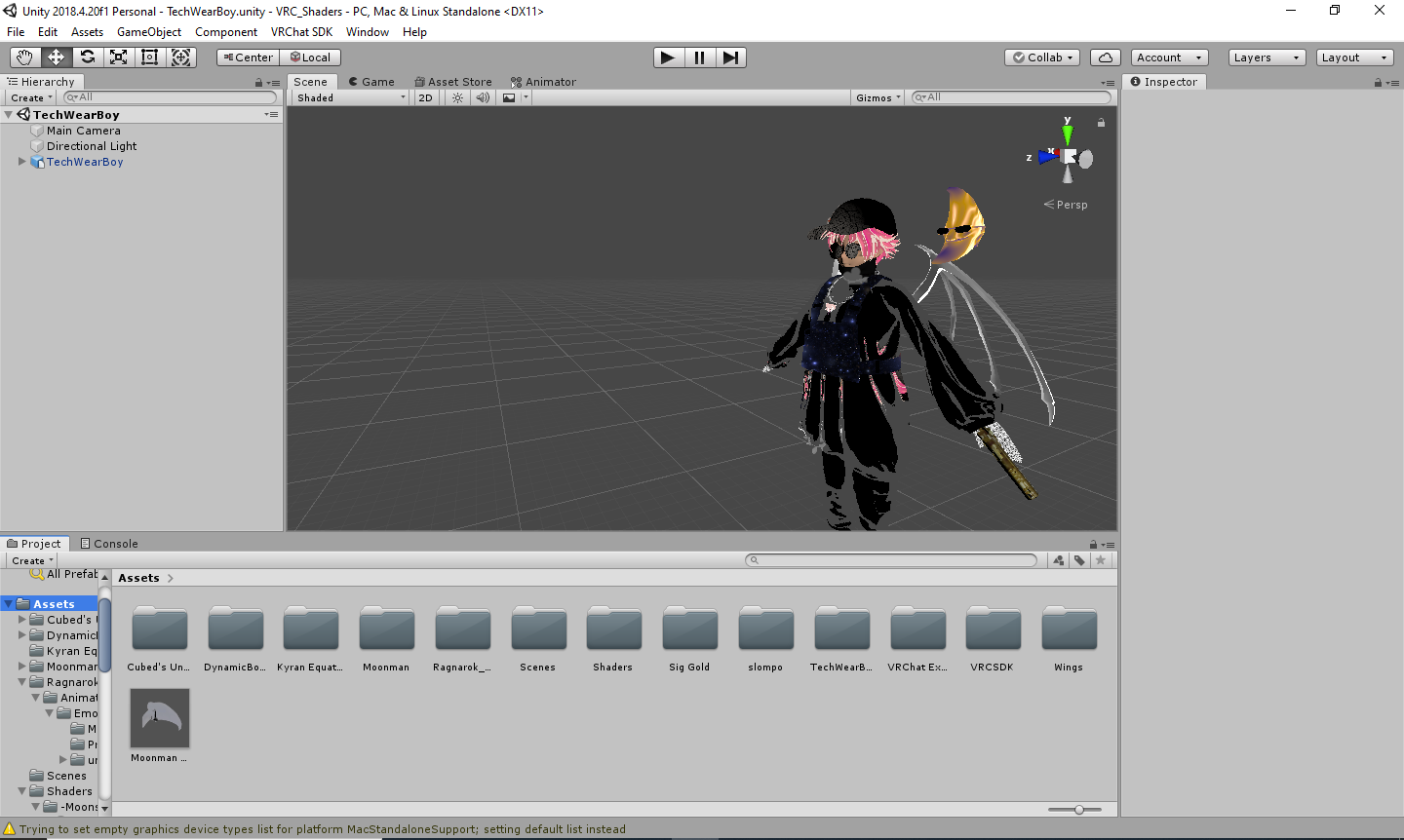1404x840 pixels.
Task: Toggle scene lighting
Action: point(457,97)
